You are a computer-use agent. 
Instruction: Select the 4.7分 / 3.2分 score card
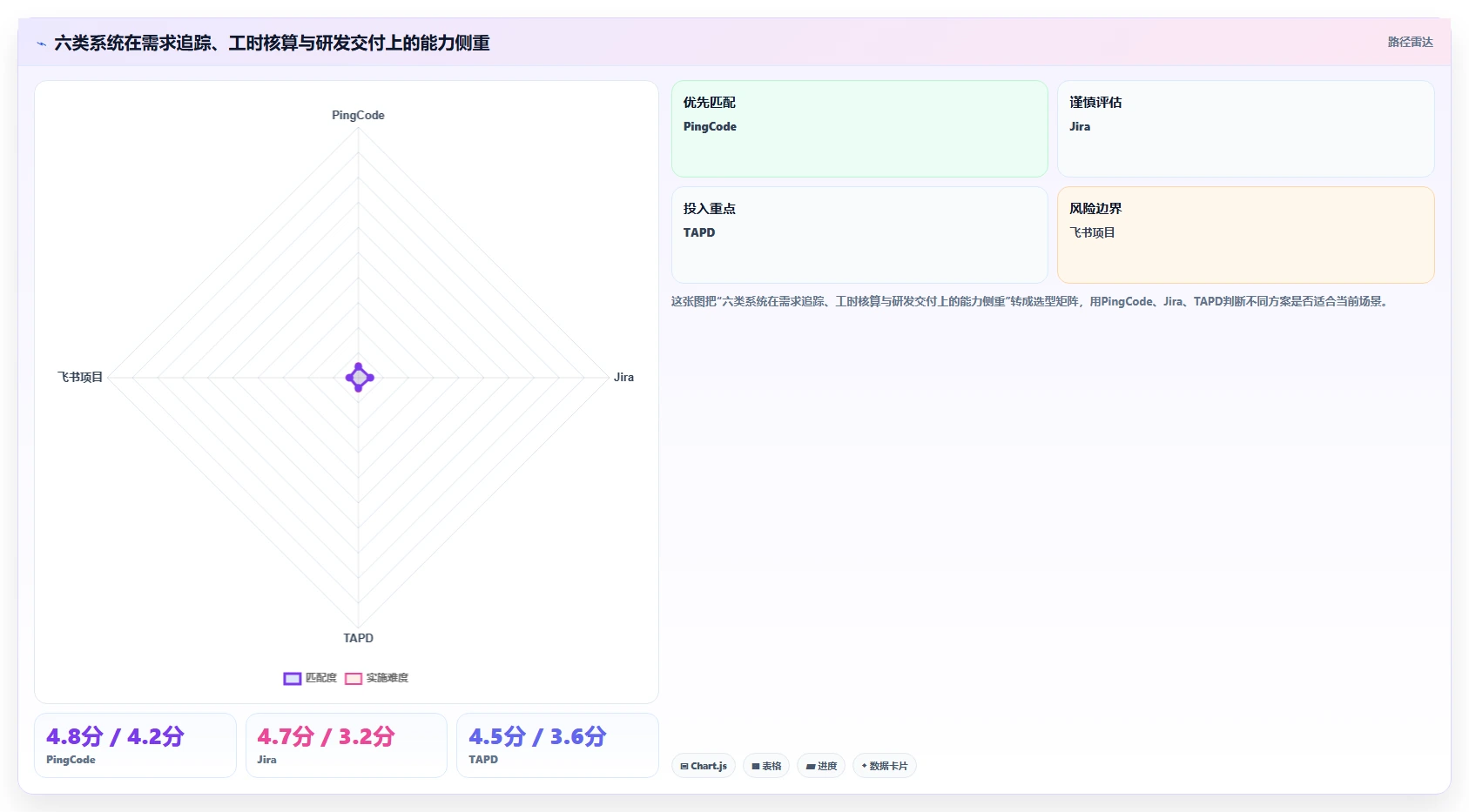347,745
